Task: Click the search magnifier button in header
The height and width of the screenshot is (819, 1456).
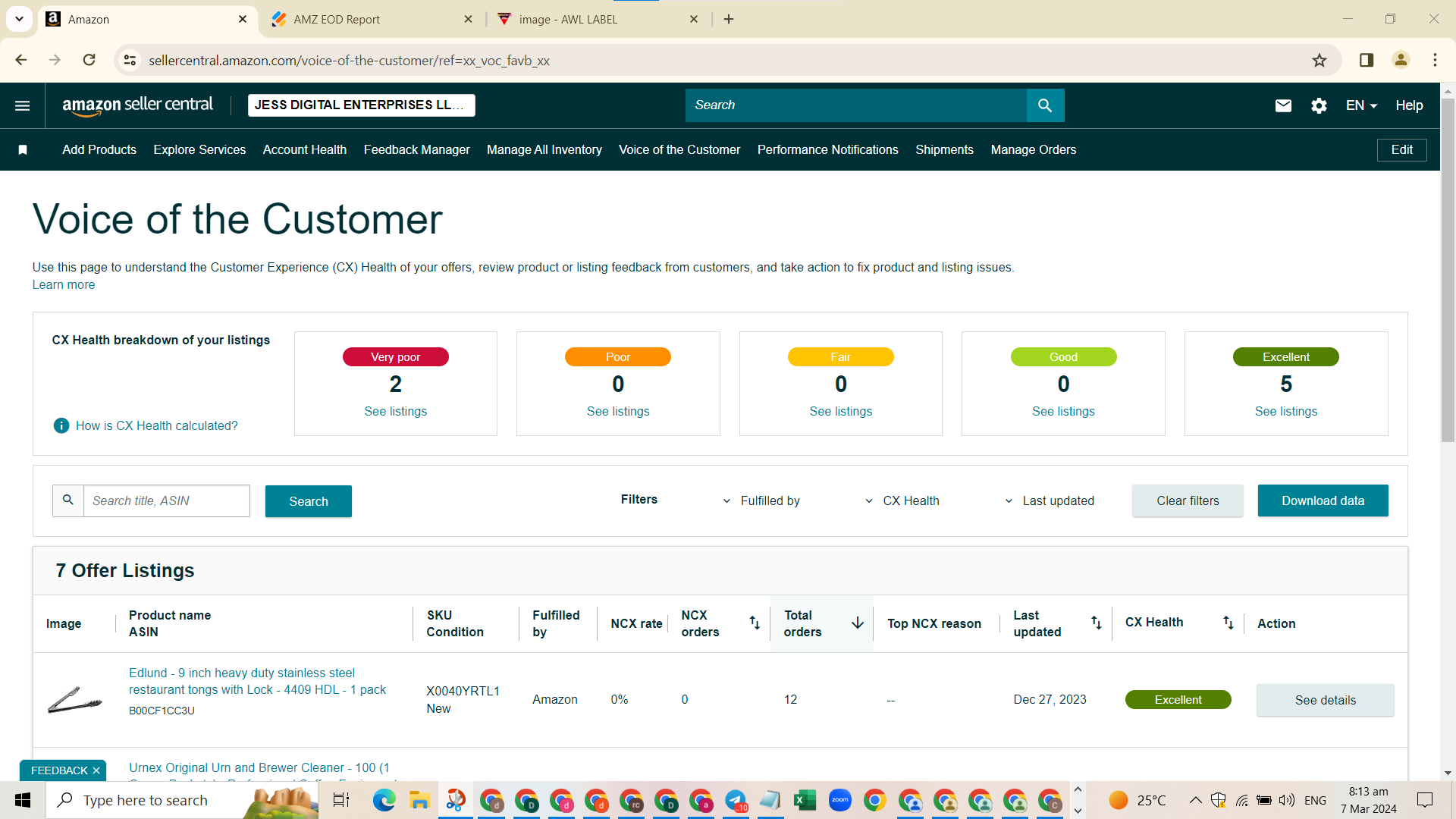Action: [1045, 105]
